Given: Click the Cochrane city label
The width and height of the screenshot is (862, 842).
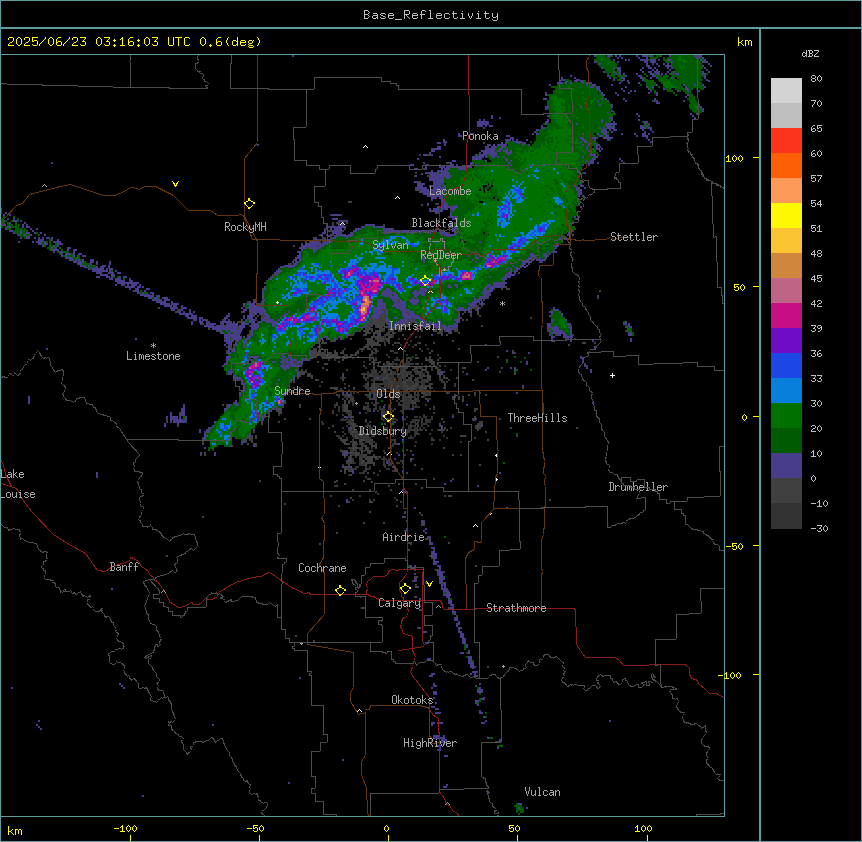Looking at the screenshot, I should pyautogui.click(x=322, y=568).
